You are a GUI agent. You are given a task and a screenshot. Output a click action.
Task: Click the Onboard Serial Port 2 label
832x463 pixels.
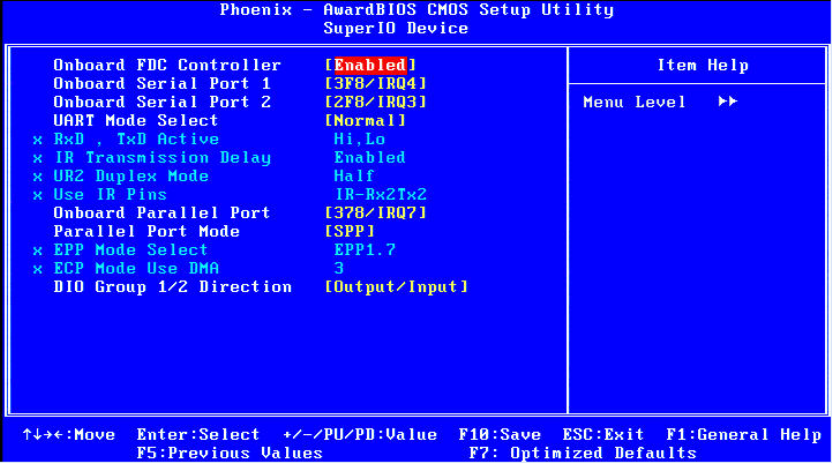pos(162,102)
